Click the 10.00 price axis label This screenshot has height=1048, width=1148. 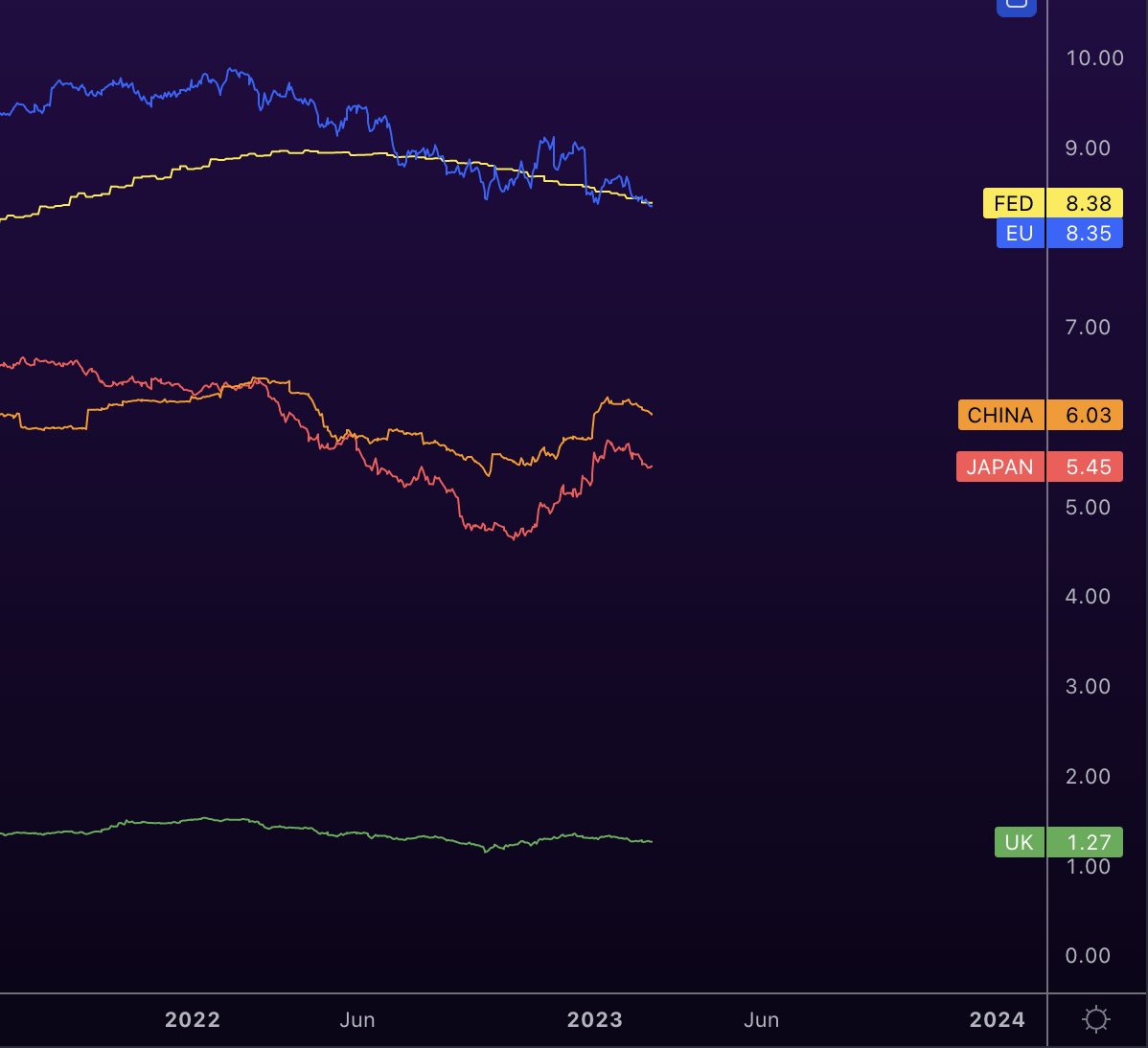[x=1094, y=57]
